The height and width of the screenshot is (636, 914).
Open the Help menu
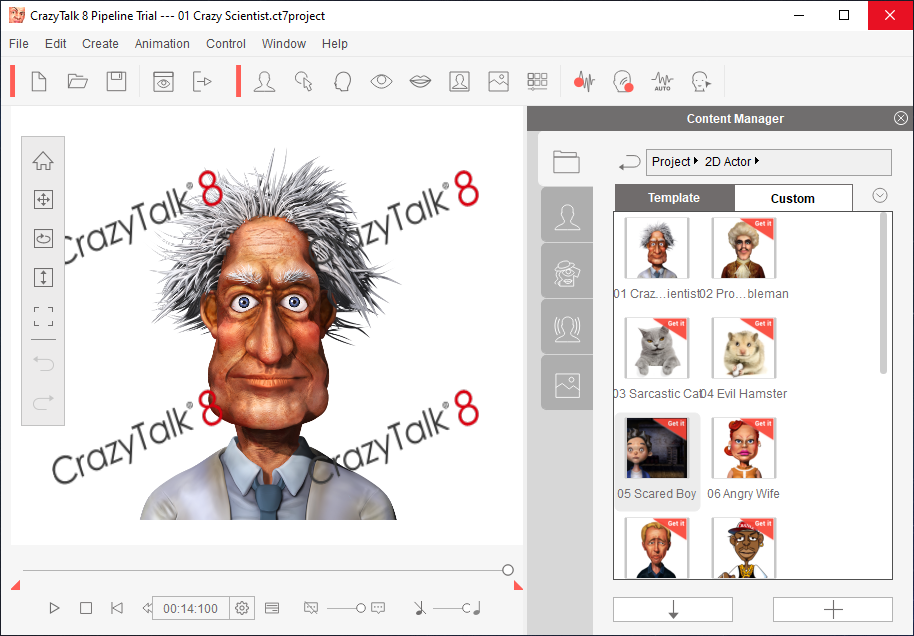click(x=335, y=44)
